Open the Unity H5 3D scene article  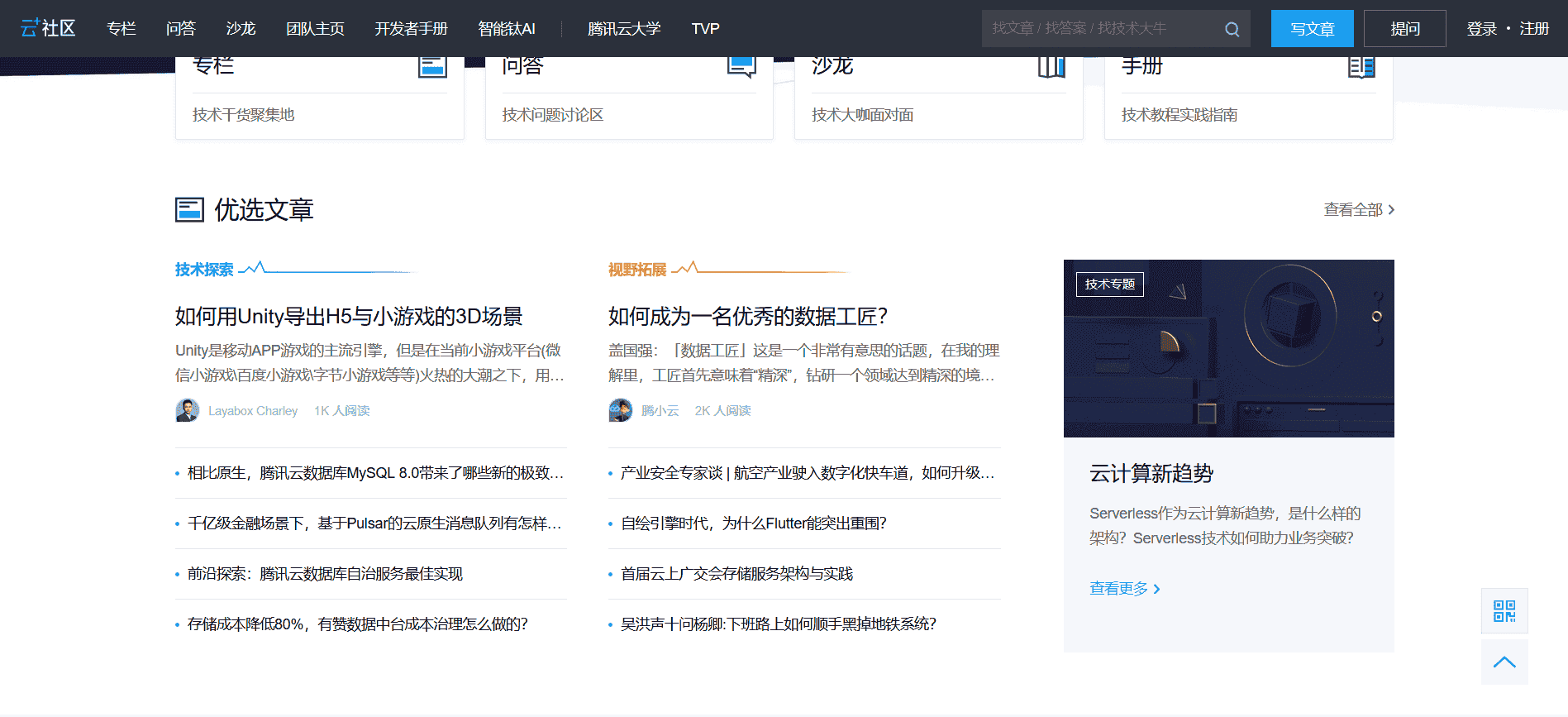click(349, 317)
